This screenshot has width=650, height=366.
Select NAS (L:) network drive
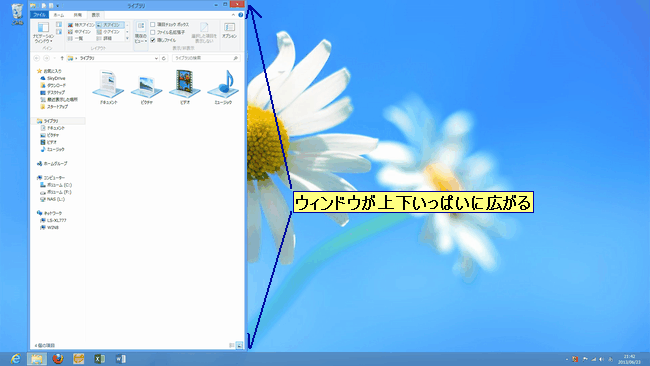coord(53,199)
